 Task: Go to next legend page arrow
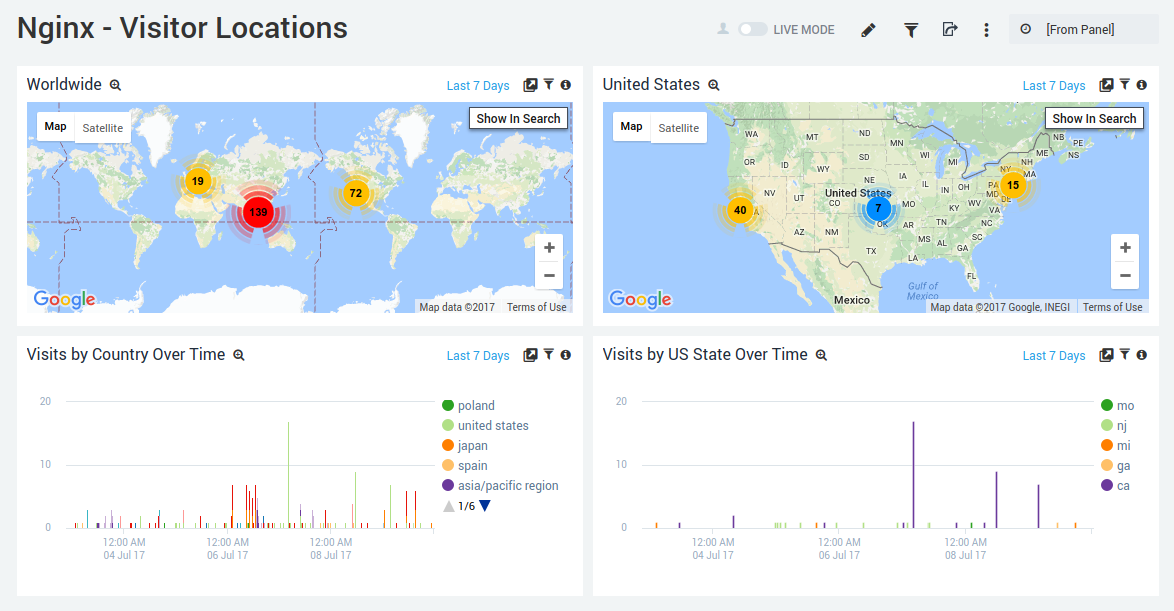pos(484,506)
